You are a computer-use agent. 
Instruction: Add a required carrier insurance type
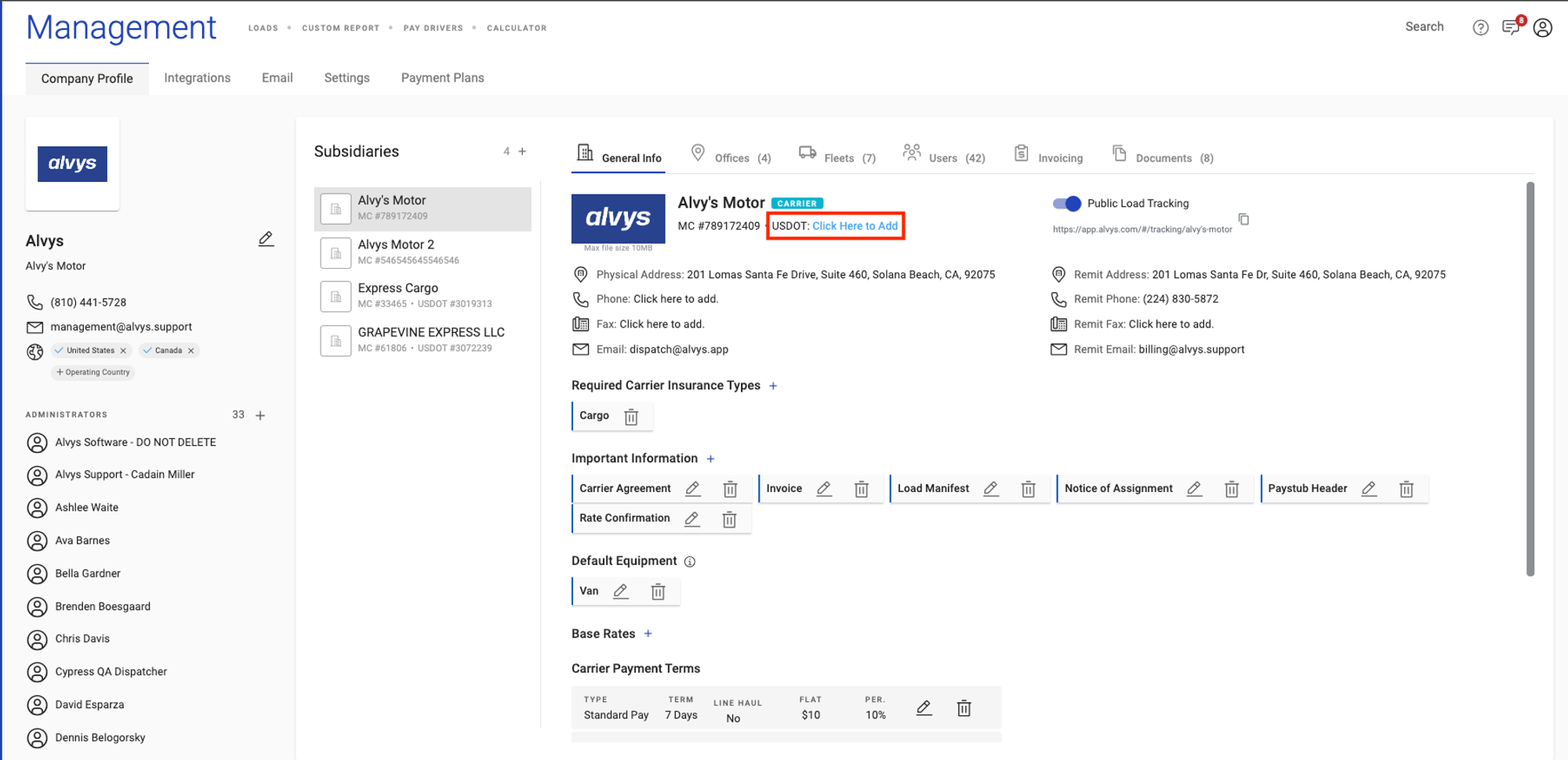click(773, 385)
